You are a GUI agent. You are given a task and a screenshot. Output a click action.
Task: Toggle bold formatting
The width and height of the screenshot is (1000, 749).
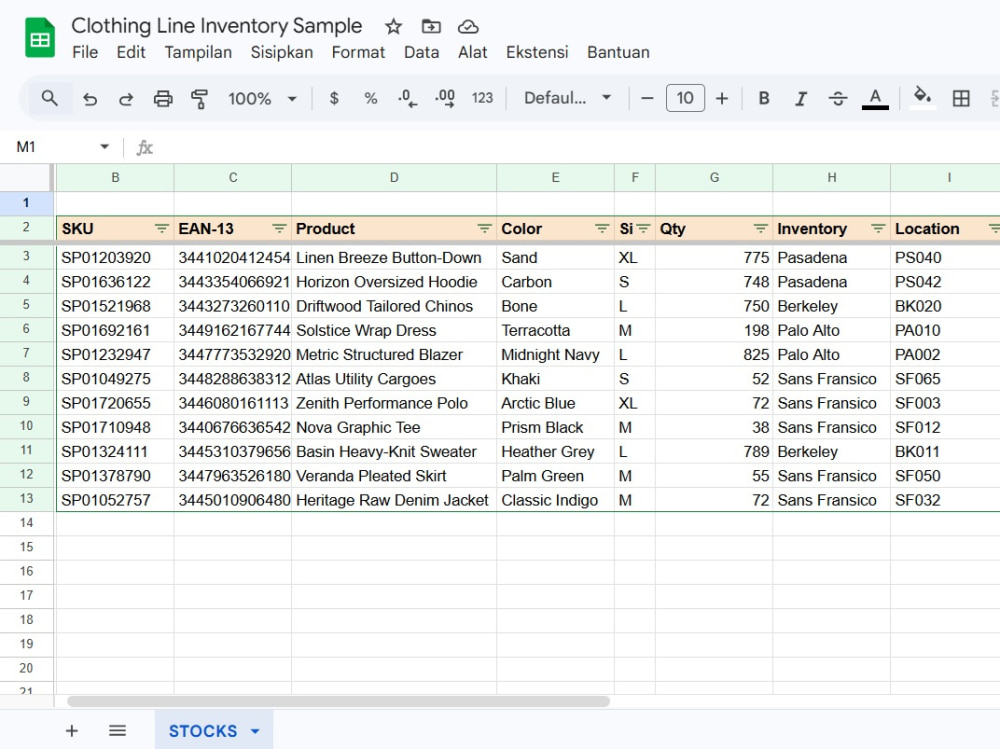pyautogui.click(x=763, y=98)
